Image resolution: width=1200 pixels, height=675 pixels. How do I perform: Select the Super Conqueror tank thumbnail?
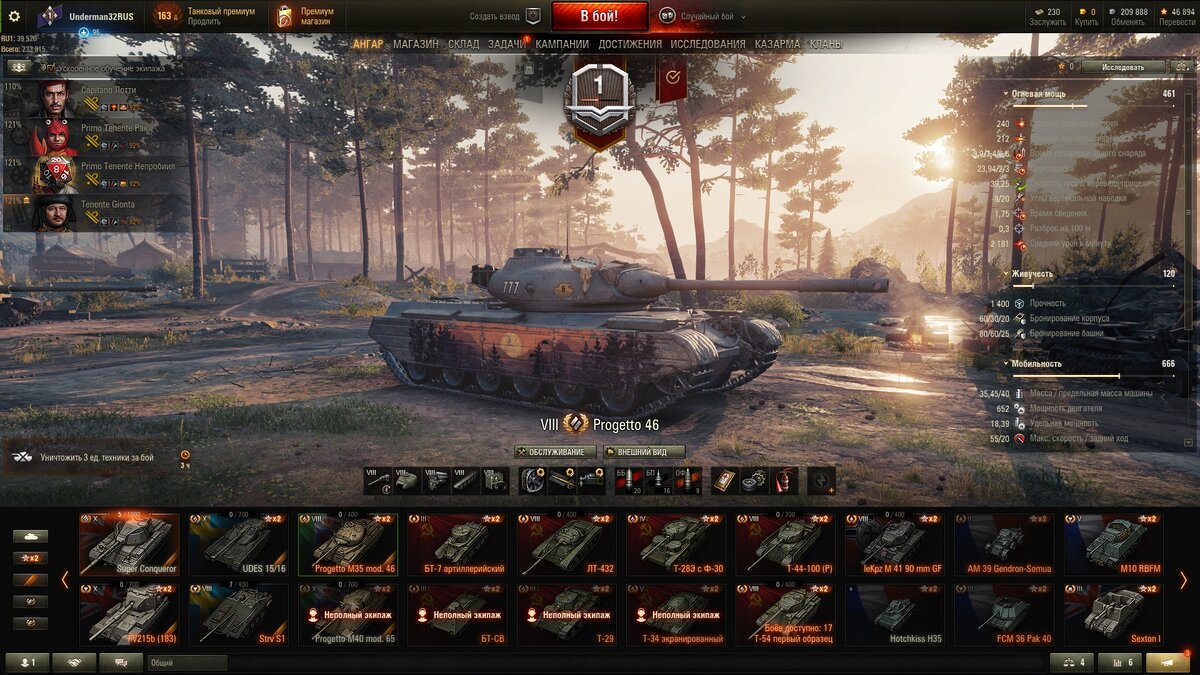(129, 544)
